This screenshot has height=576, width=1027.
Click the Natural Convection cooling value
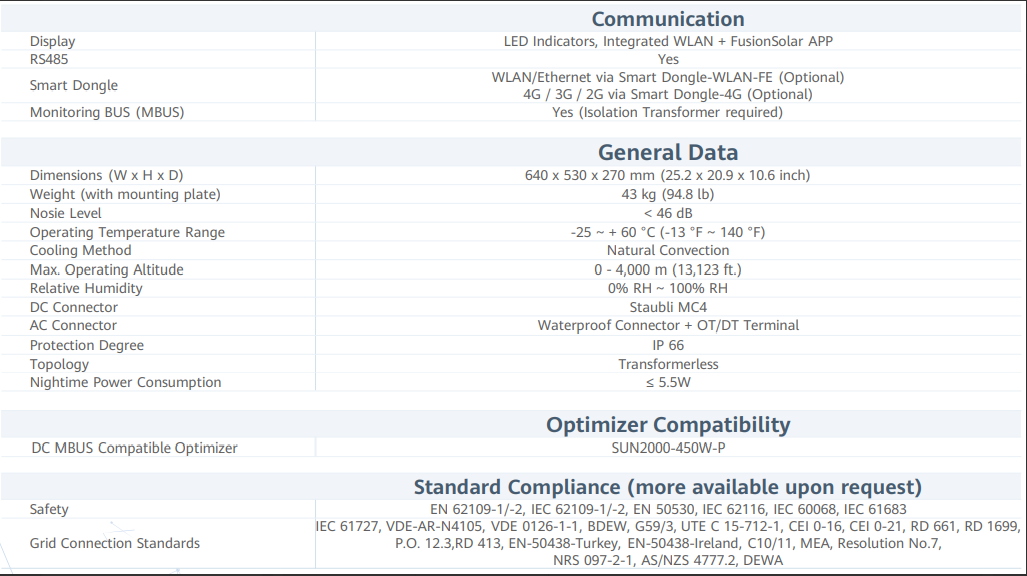(x=668, y=250)
